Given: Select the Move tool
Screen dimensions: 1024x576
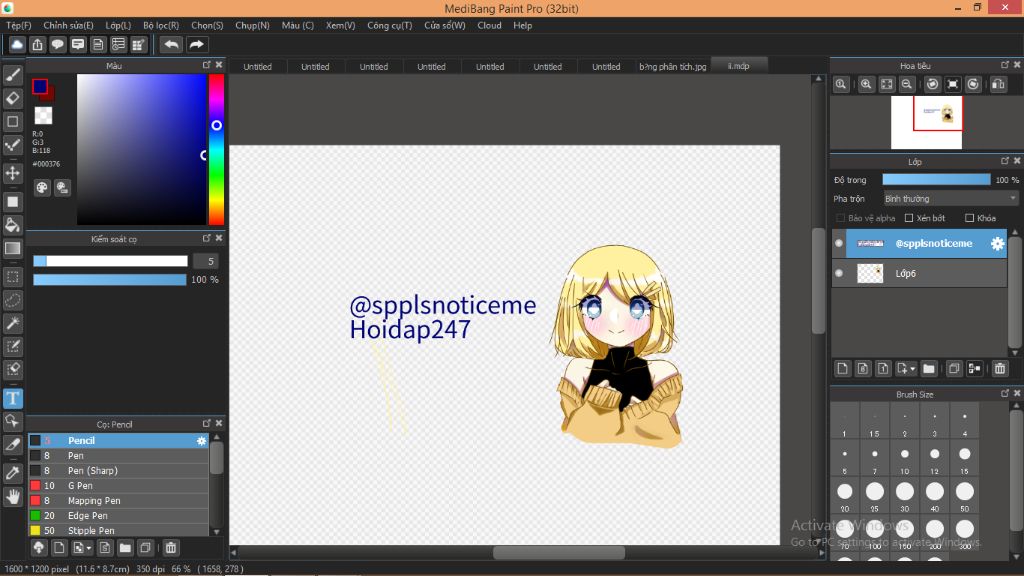Looking at the screenshot, I should 12,173.
